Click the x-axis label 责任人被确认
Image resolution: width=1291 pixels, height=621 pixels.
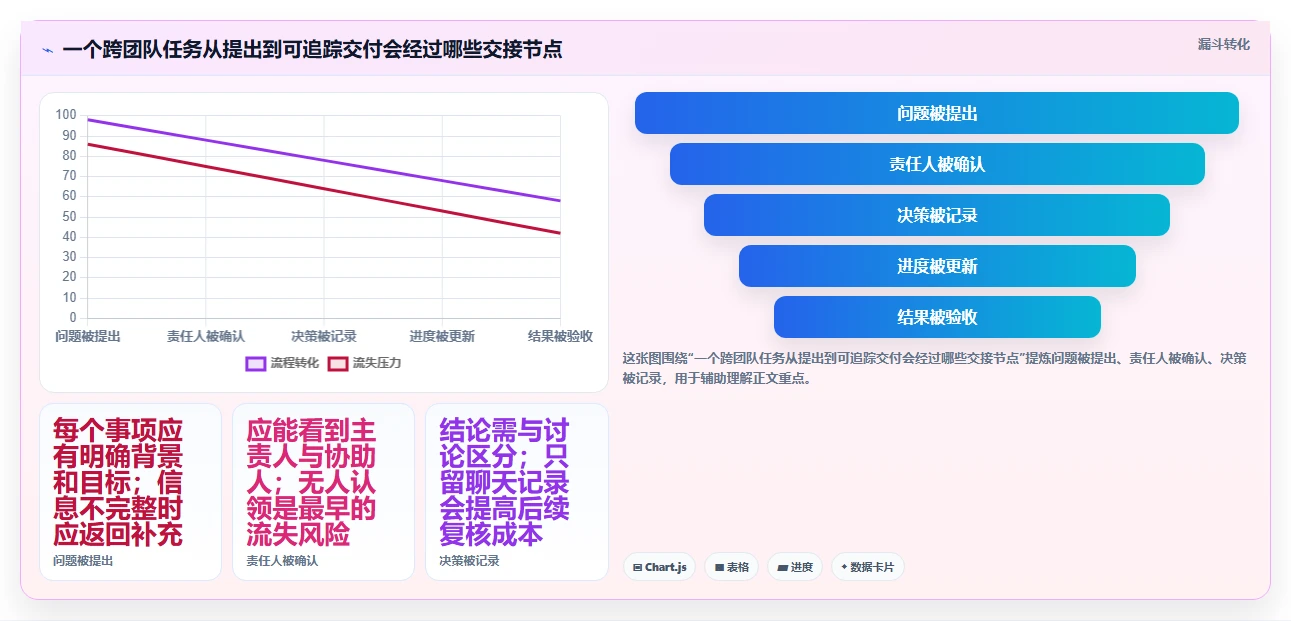[x=206, y=336]
